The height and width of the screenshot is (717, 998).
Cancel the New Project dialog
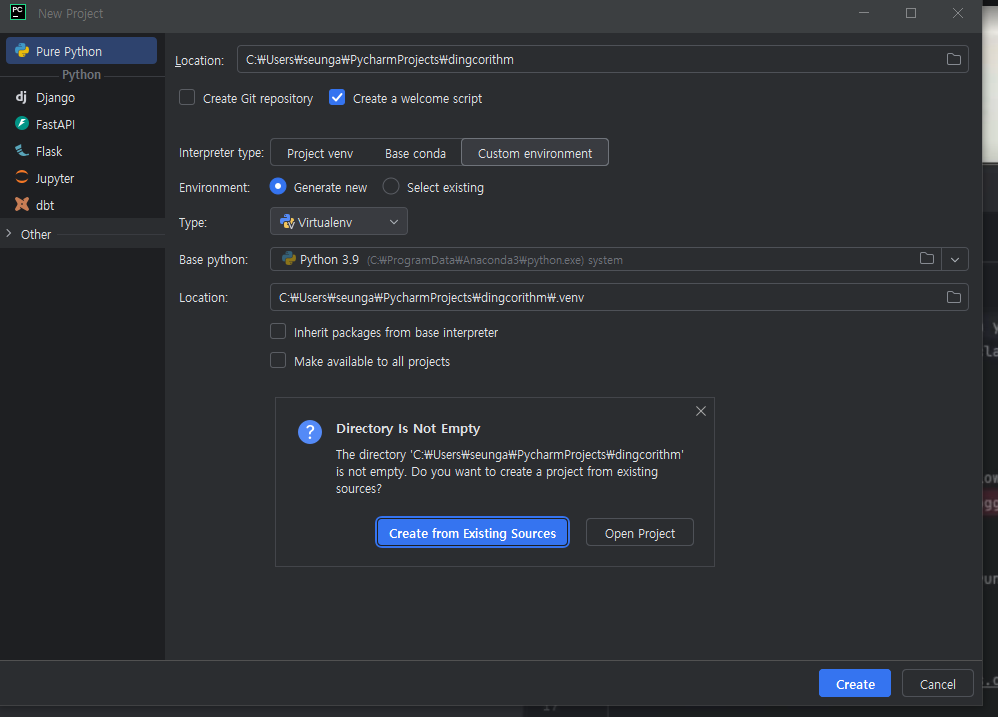click(x=938, y=683)
